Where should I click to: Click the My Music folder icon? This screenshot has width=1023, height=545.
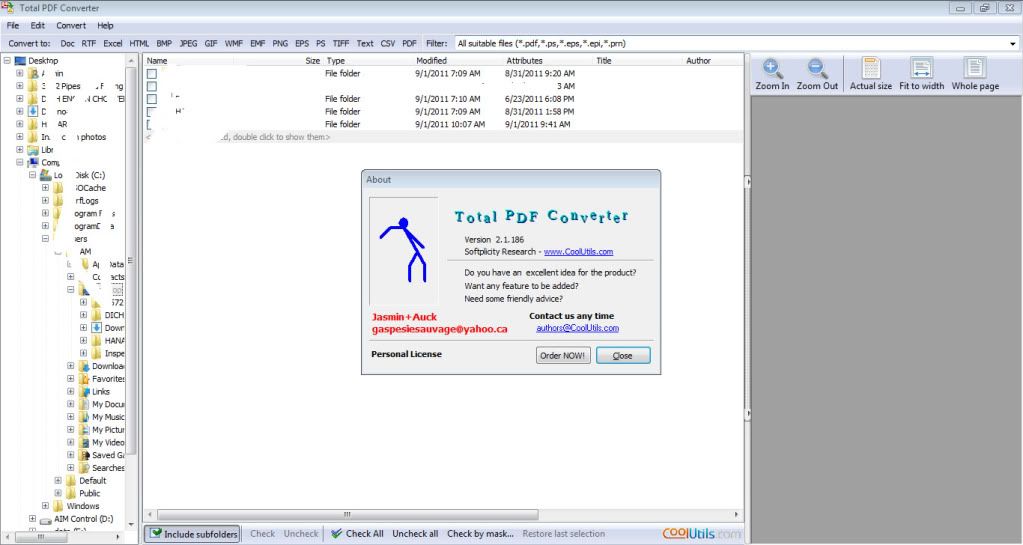(84, 417)
